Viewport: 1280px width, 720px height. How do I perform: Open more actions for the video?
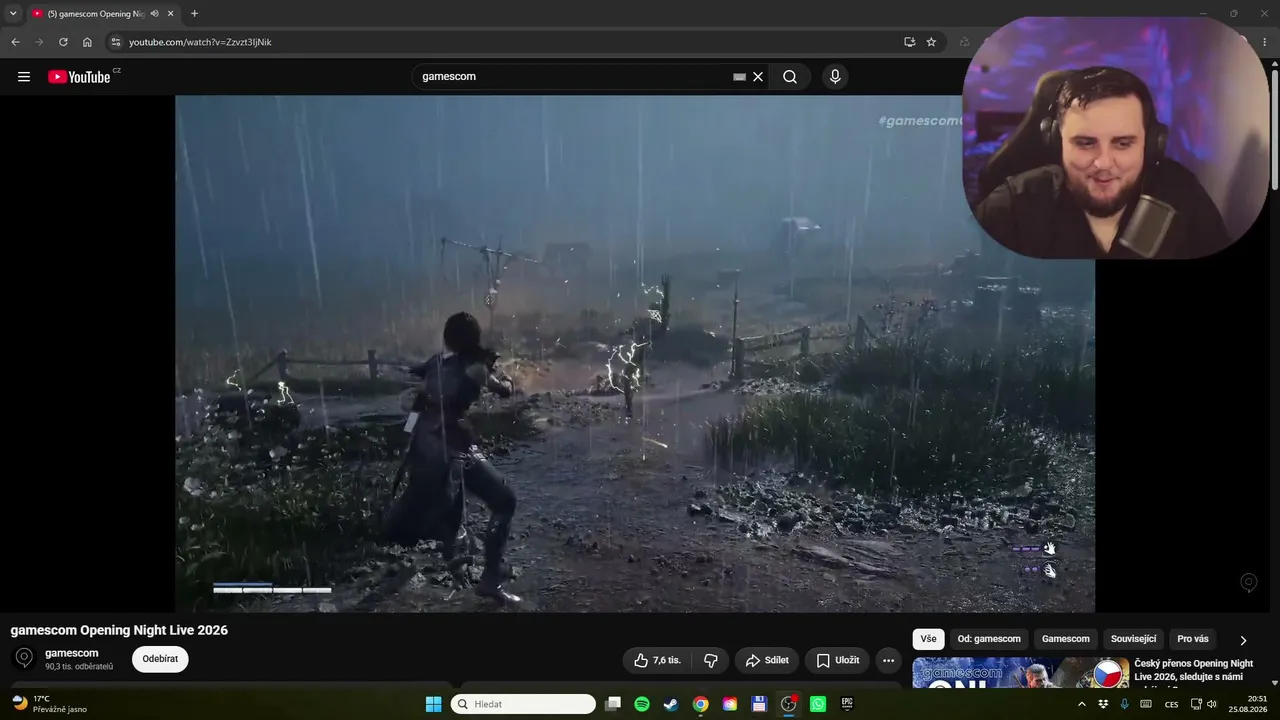point(888,660)
